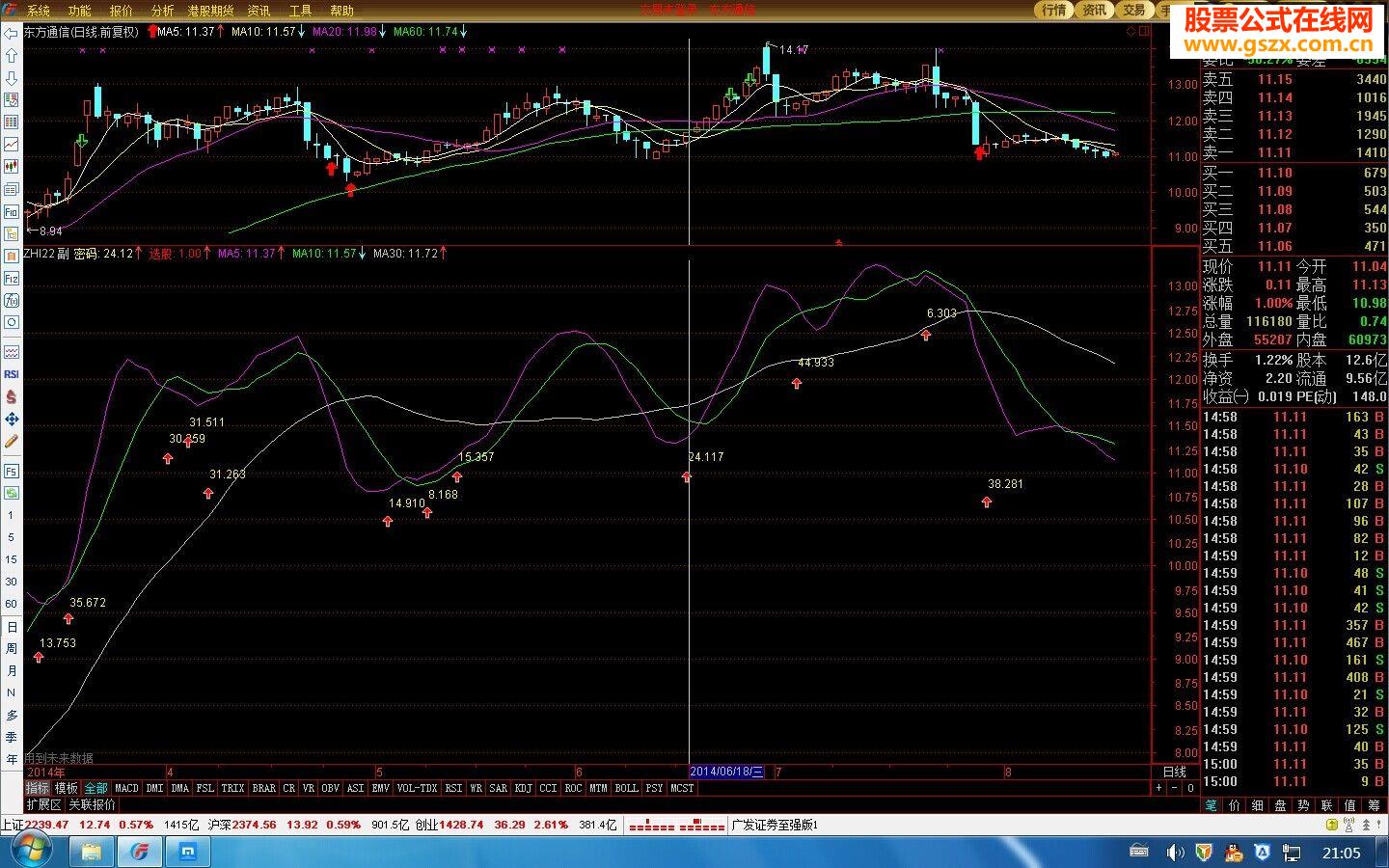Click the taskbar clock showing 21:05
Screen dimensions: 1389x868
point(1341,853)
